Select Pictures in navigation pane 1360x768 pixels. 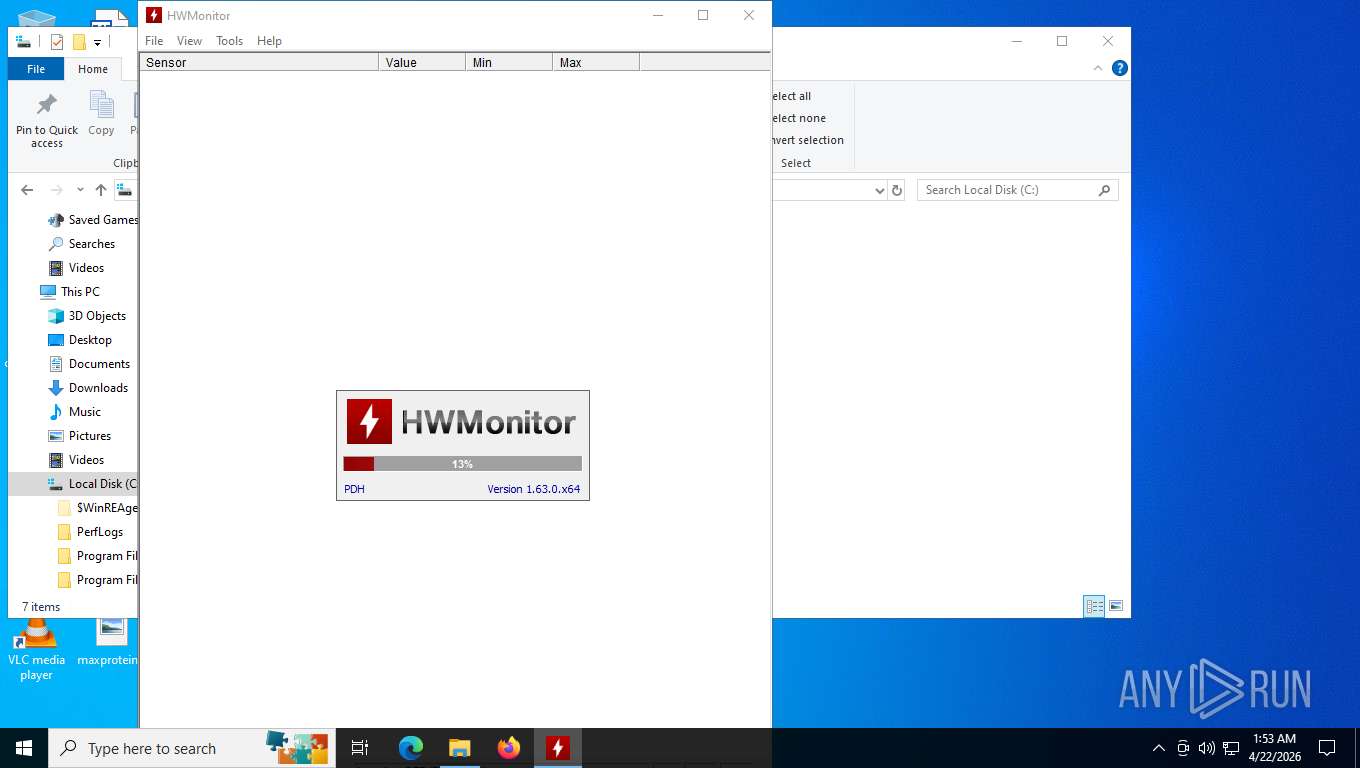coord(80,436)
